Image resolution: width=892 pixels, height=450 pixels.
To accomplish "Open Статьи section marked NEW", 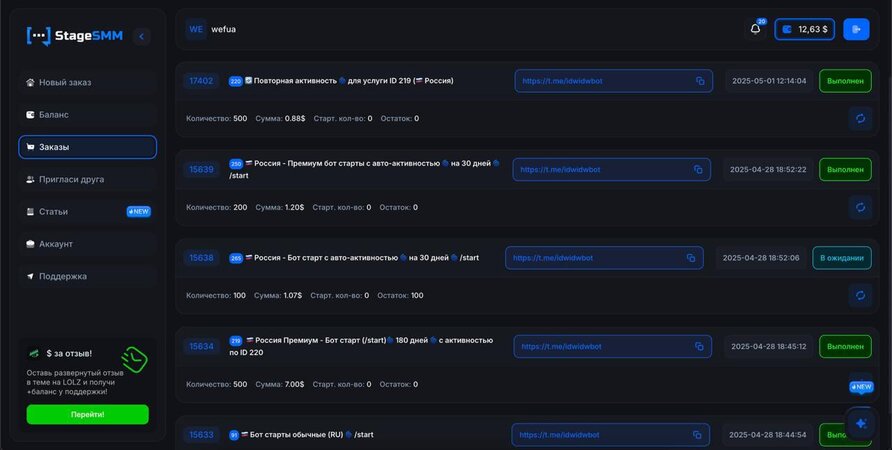I will tap(87, 212).
